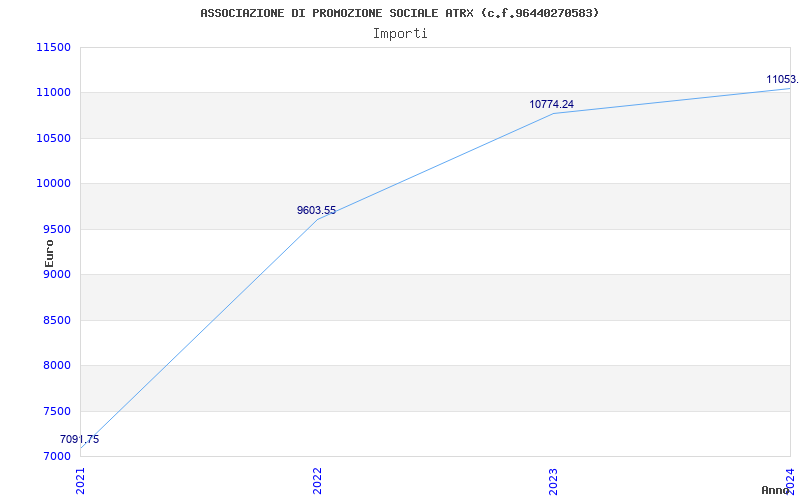Click the data label 7091.75
This screenshot has height=500, width=800.
click(80, 439)
